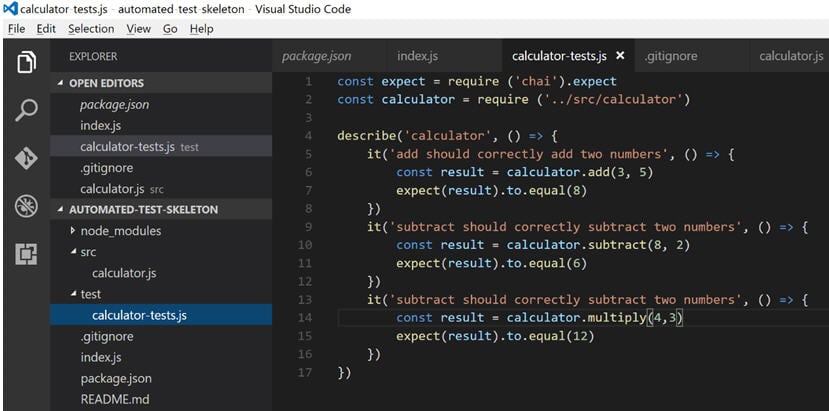Open .gitignore in the project tree
The image size is (829, 411).
(x=161, y=336)
